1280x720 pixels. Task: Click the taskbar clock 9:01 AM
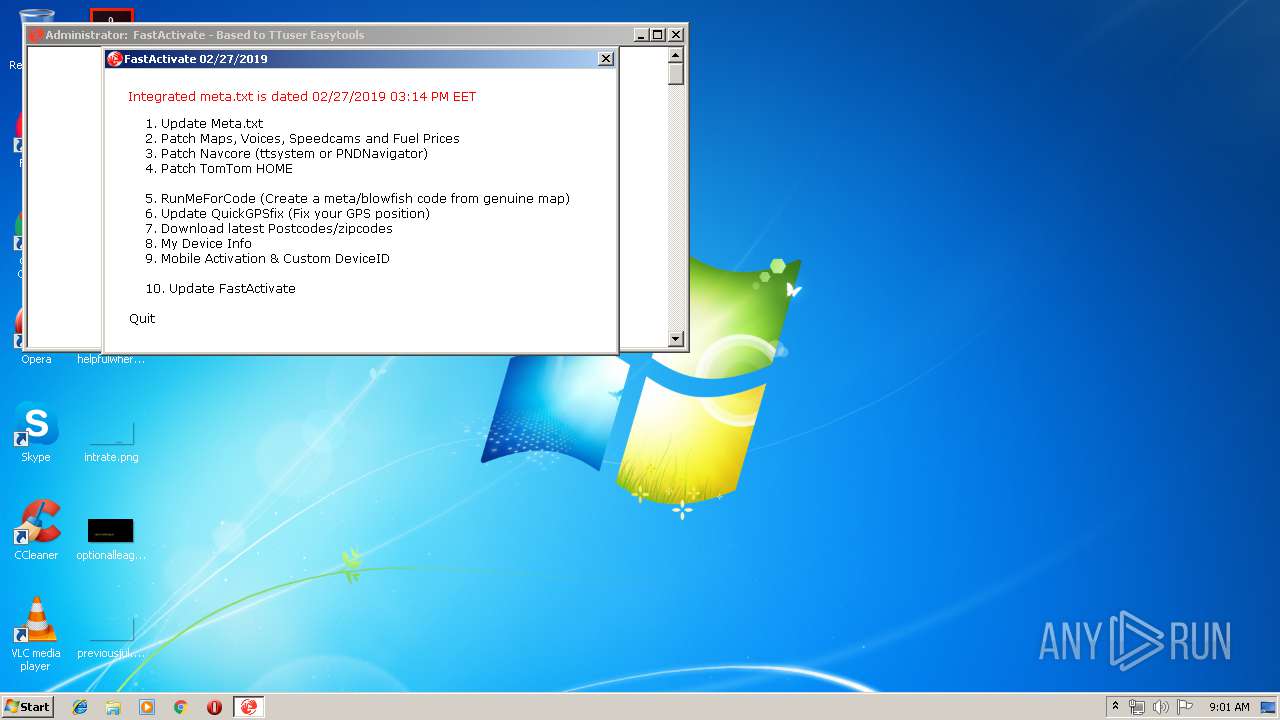(x=1229, y=707)
